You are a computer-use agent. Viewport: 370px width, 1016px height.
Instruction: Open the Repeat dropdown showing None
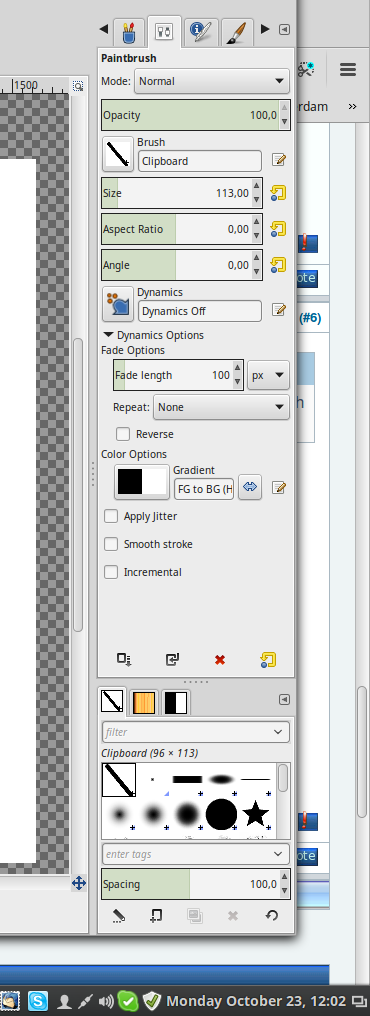(x=221, y=407)
